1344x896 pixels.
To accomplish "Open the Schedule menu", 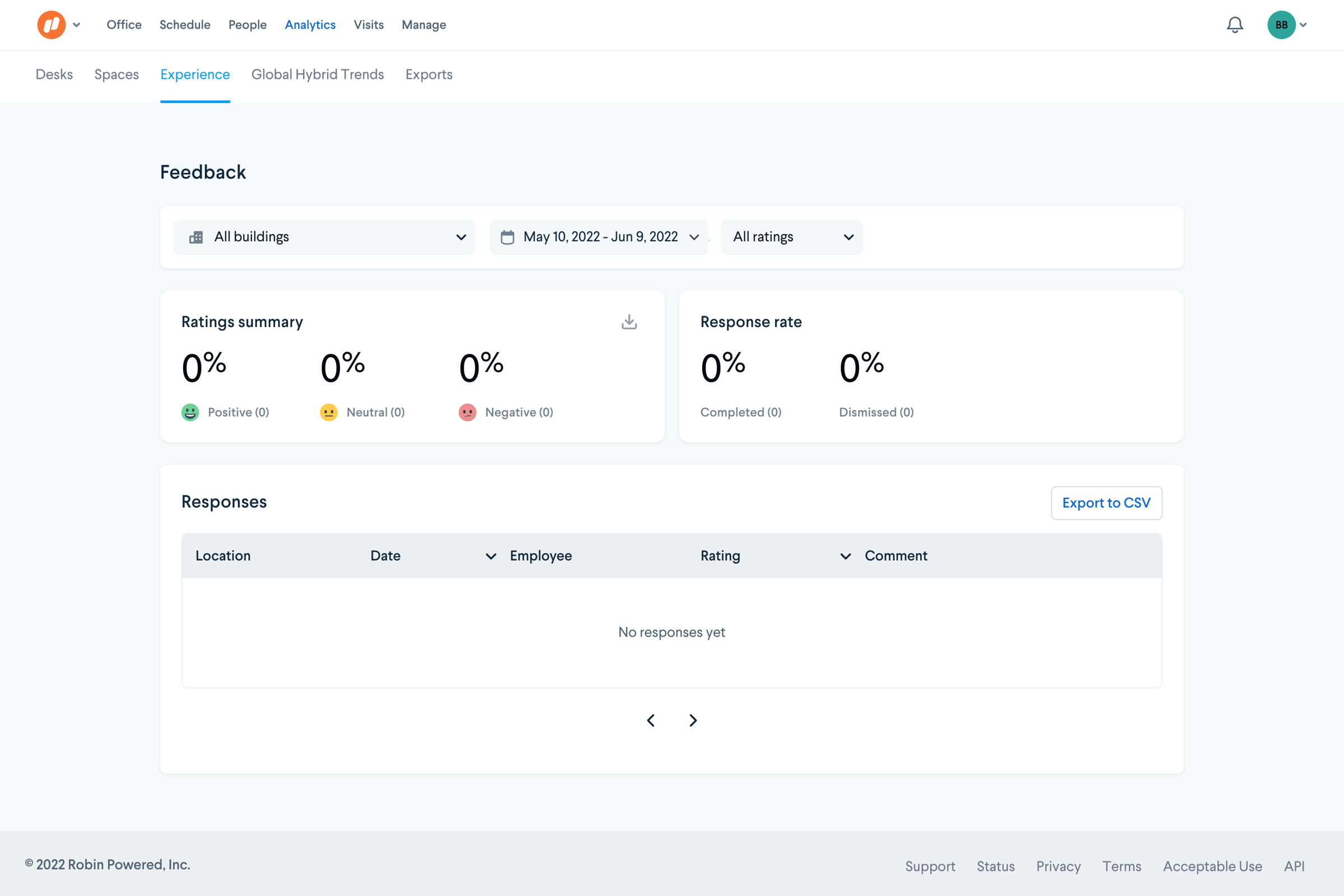I will (x=185, y=25).
